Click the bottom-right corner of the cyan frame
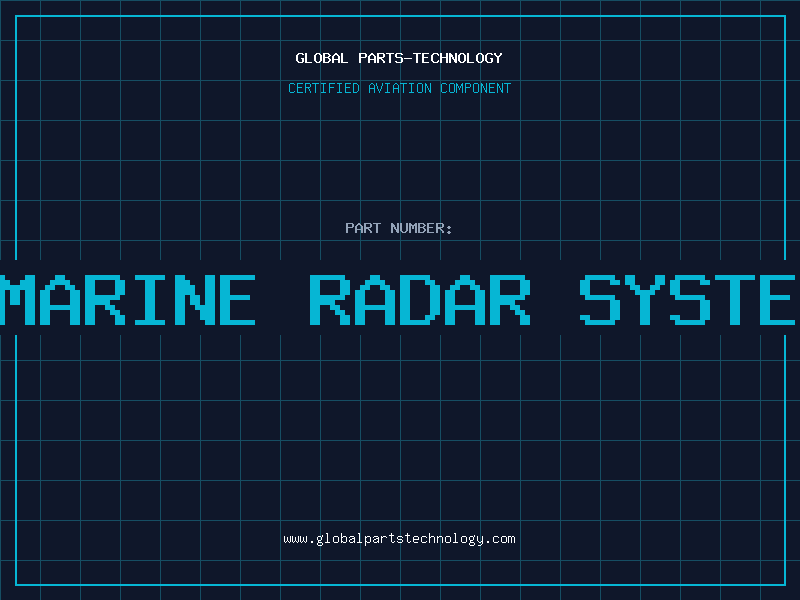The image size is (800, 600). pyautogui.click(x=784, y=584)
